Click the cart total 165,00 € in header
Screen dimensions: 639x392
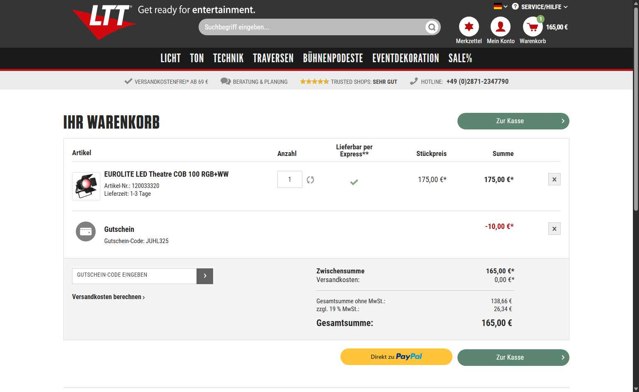click(557, 27)
